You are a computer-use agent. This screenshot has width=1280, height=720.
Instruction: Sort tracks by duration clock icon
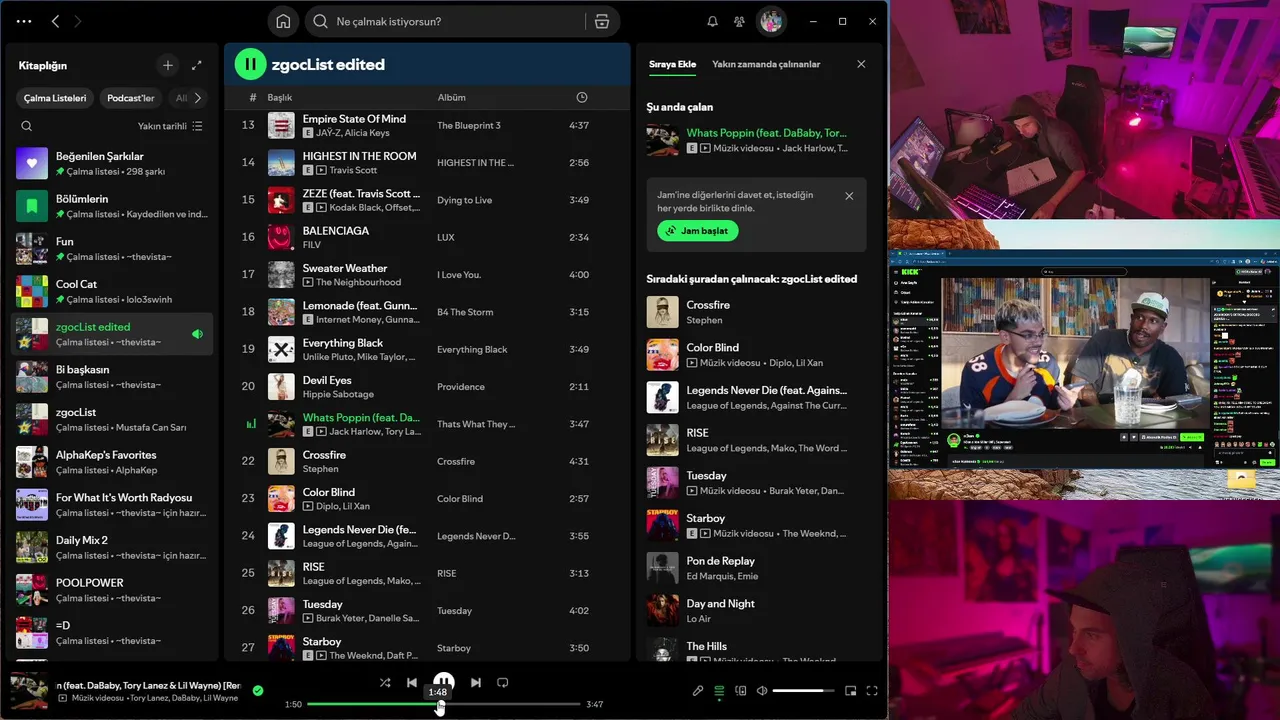581,97
